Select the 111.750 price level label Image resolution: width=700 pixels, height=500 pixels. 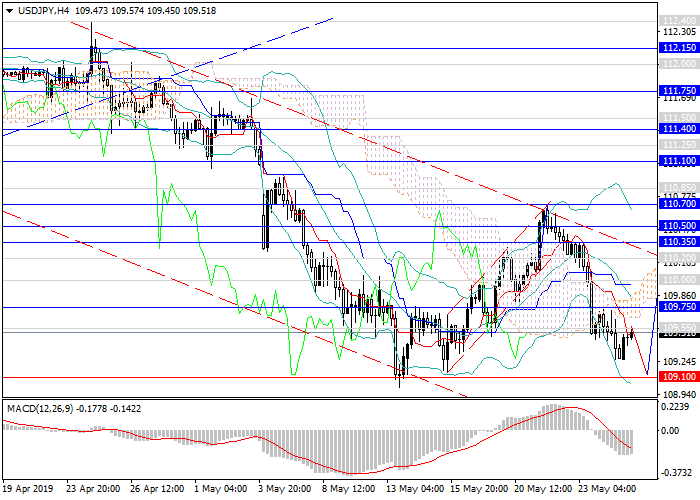tap(678, 90)
